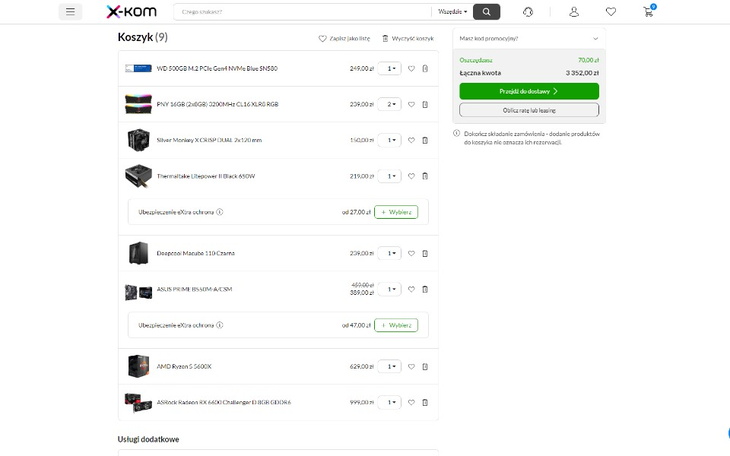This screenshot has width=730, height=456.
Task: Open quantity dropdown for PNY 16GB RAM
Action: pos(389,104)
